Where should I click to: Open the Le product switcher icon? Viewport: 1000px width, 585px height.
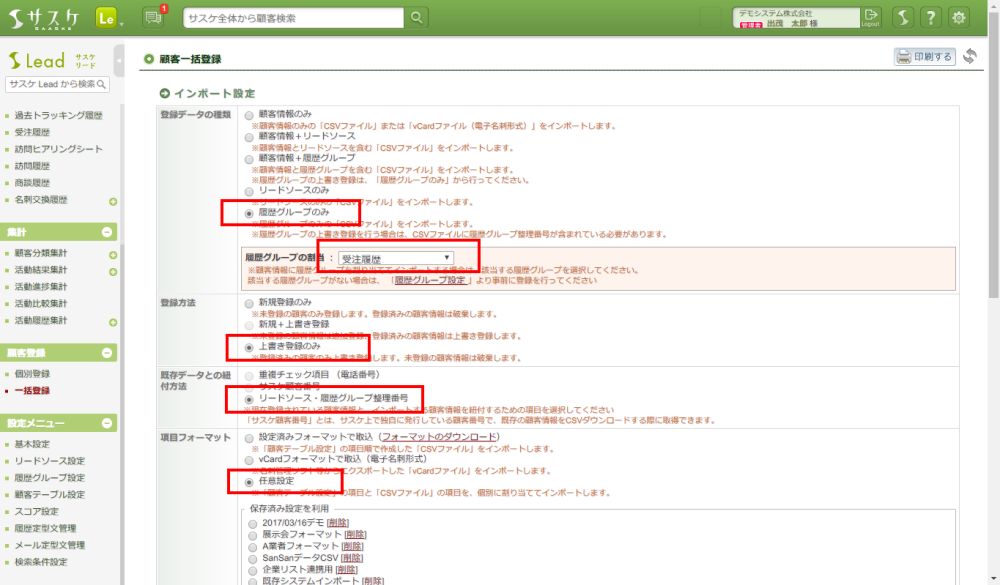click(x=107, y=19)
